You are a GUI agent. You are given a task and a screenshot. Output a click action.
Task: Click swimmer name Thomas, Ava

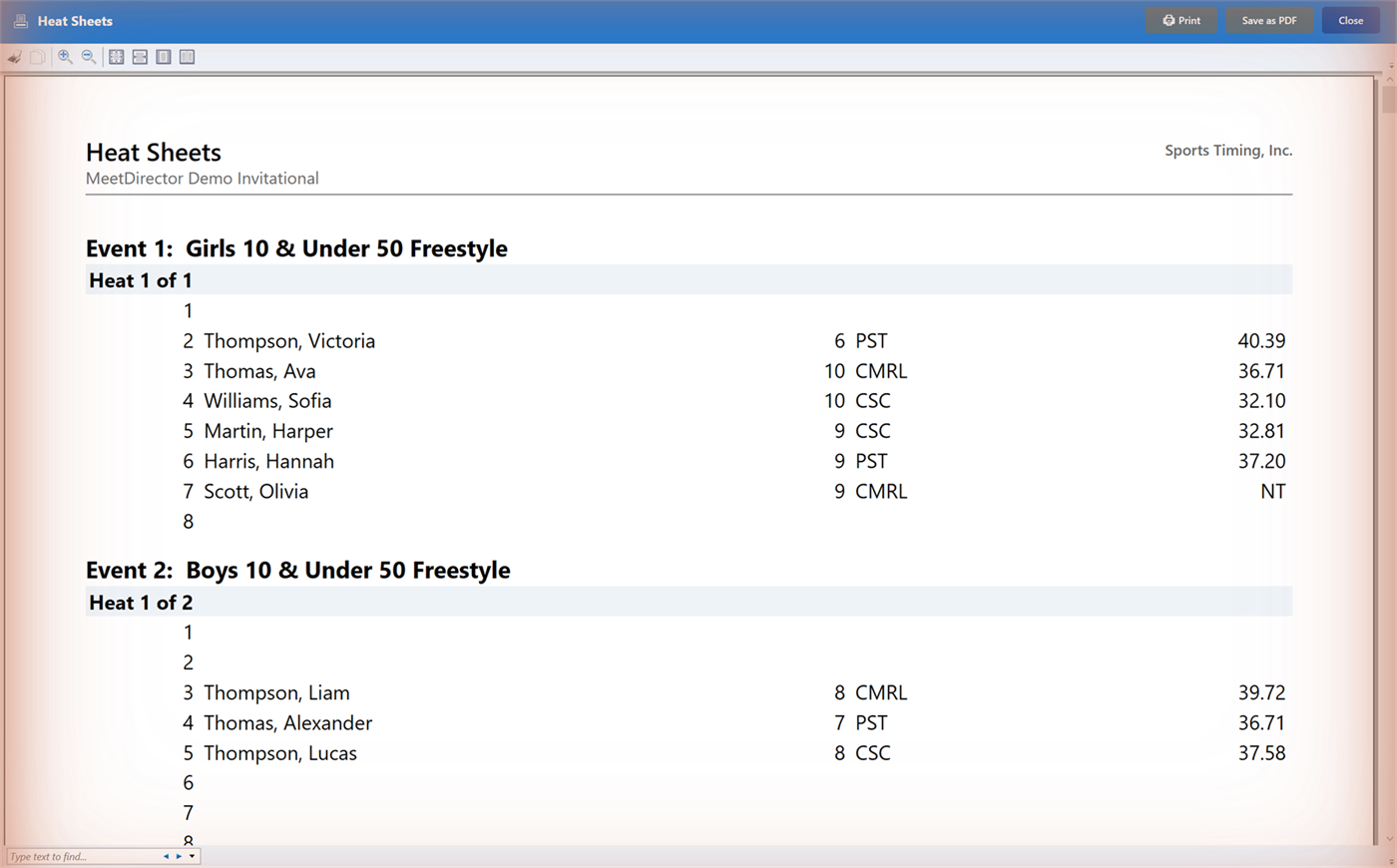point(259,371)
